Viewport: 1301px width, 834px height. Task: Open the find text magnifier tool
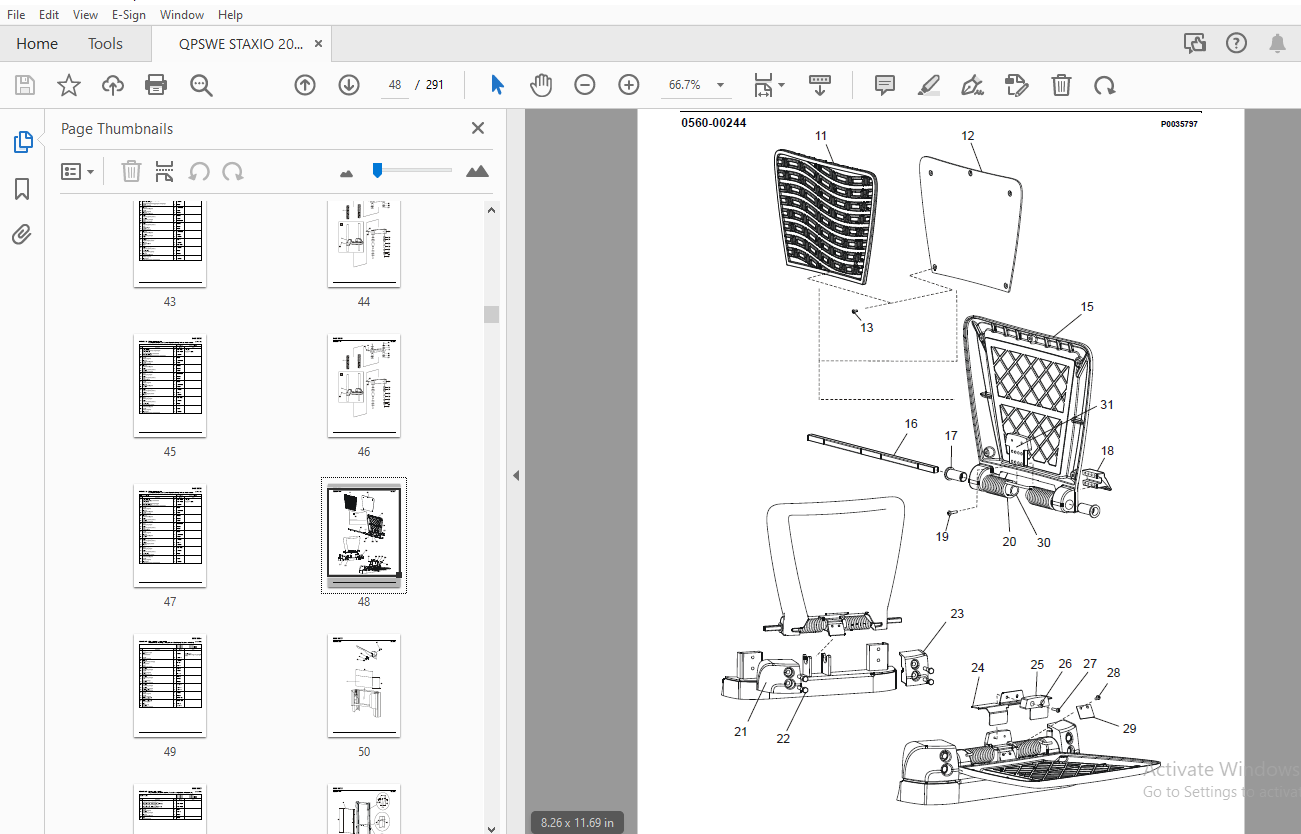point(201,85)
